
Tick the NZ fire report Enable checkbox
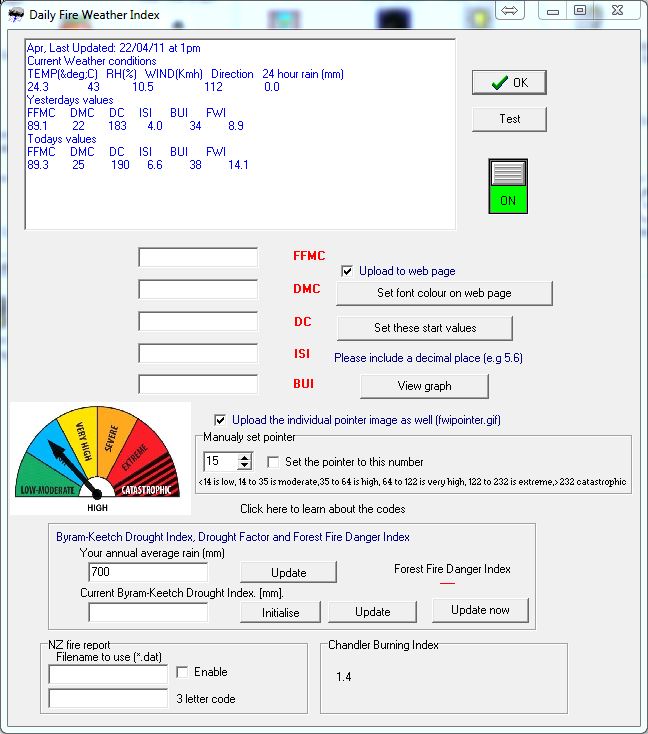pyautogui.click(x=182, y=672)
